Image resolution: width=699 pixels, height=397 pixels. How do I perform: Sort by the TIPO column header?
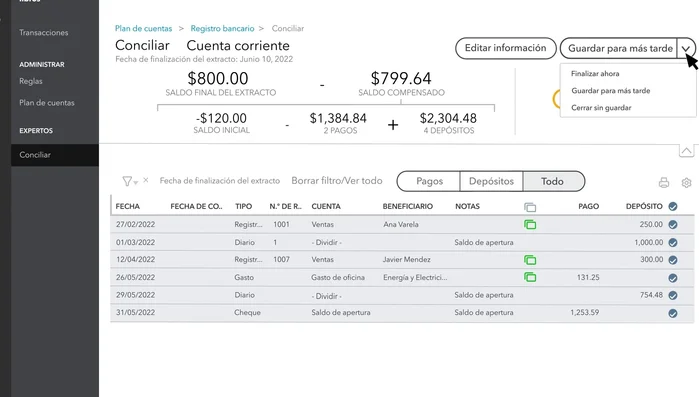243,206
